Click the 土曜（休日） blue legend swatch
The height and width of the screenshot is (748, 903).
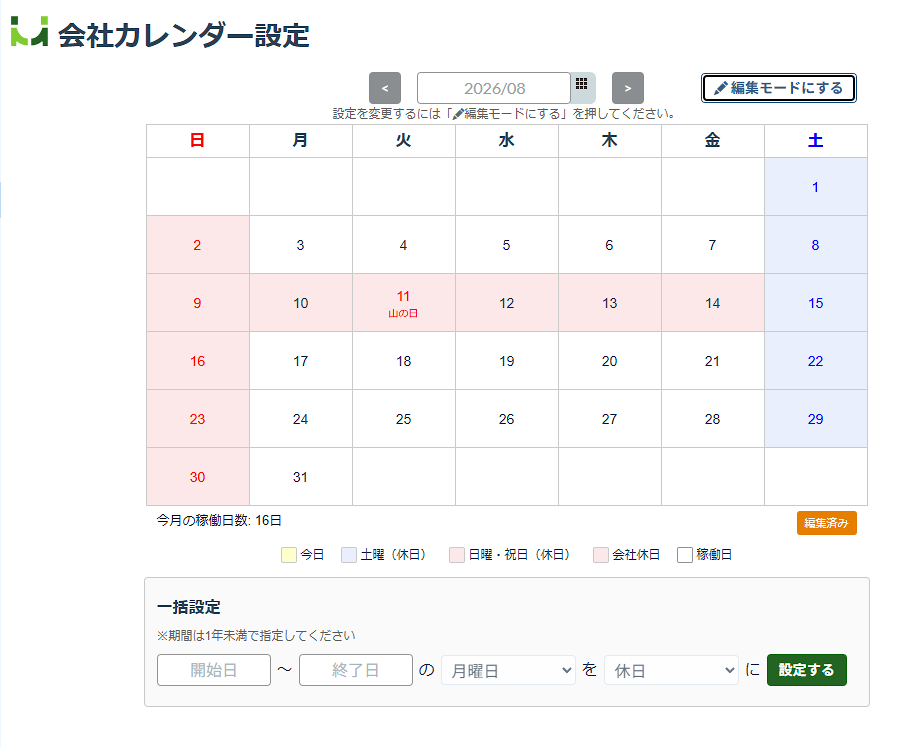[349, 555]
